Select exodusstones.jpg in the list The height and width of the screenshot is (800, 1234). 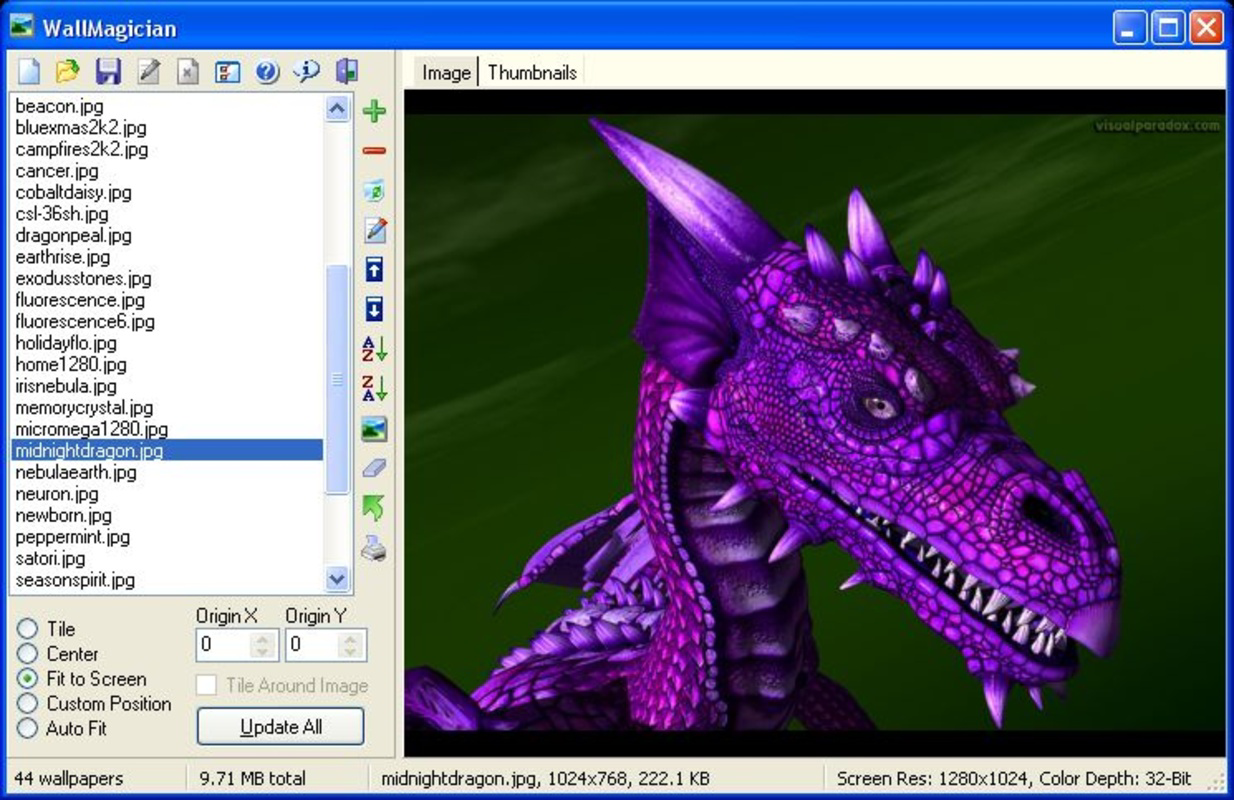(x=167, y=279)
